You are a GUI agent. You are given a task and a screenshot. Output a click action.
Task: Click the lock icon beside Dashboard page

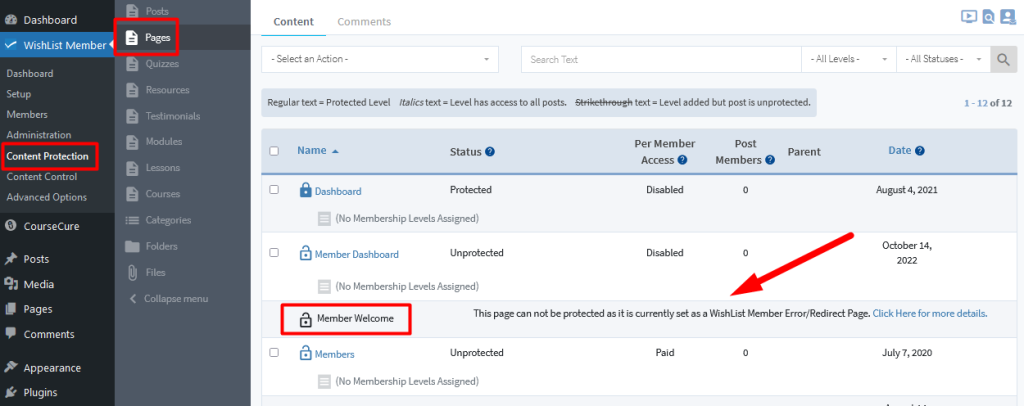(x=305, y=190)
